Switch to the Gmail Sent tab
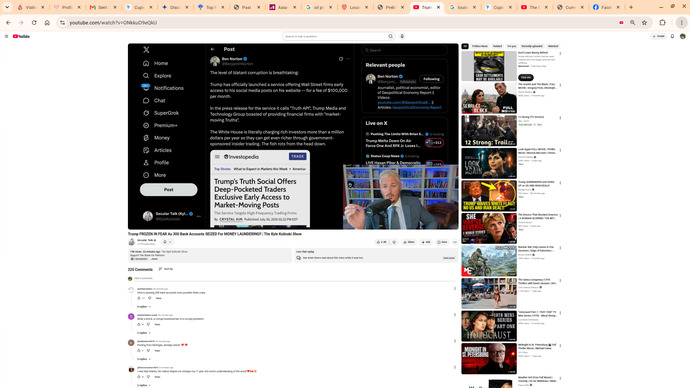Screen dimensions: 690x388 click(x=103, y=7)
